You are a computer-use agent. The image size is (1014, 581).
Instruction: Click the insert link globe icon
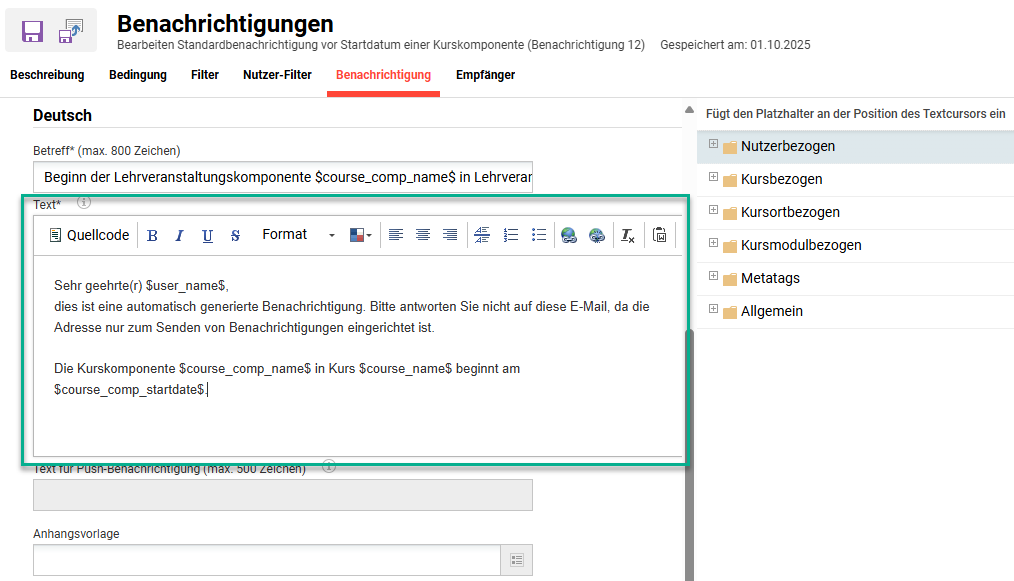[568, 234]
